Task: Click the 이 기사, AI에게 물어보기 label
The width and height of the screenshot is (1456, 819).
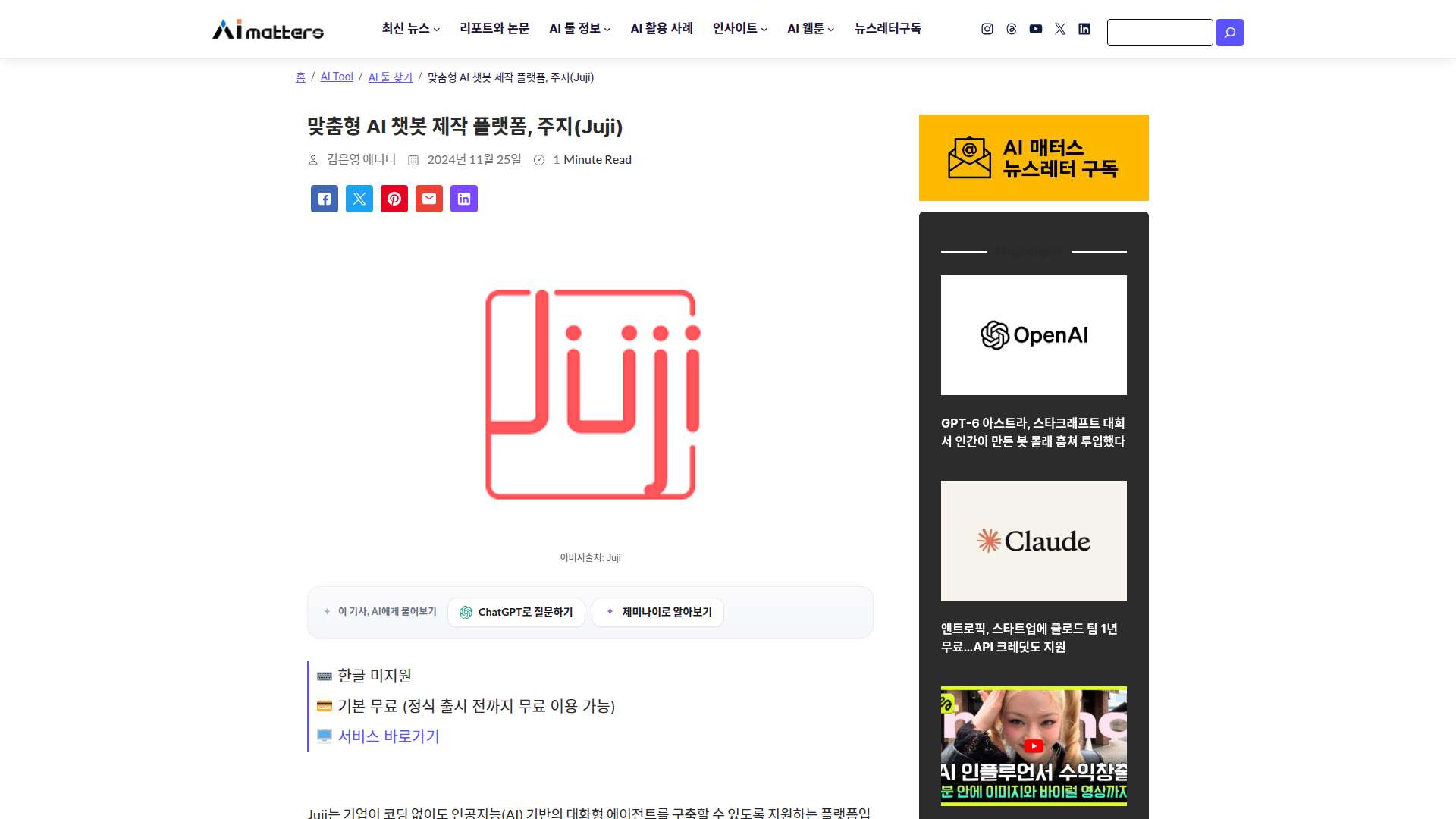Action: pyautogui.click(x=387, y=611)
